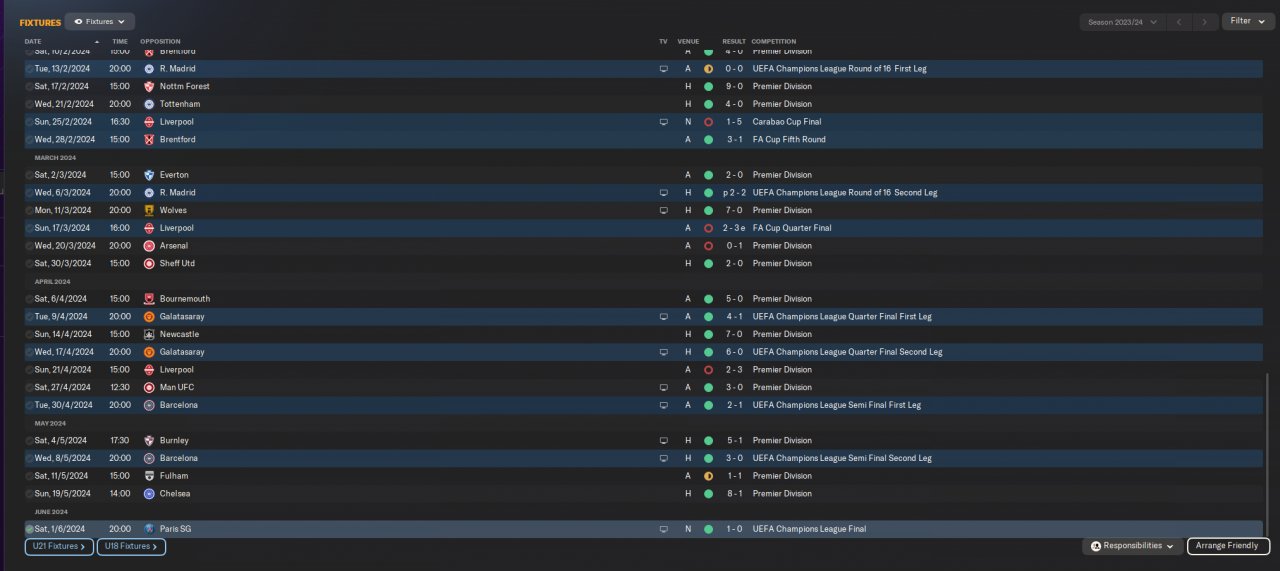This screenshot has height=571, width=1280.
Task: Select row circle for Sat, 2/3/2024
Action: click(x=29, y=175)
